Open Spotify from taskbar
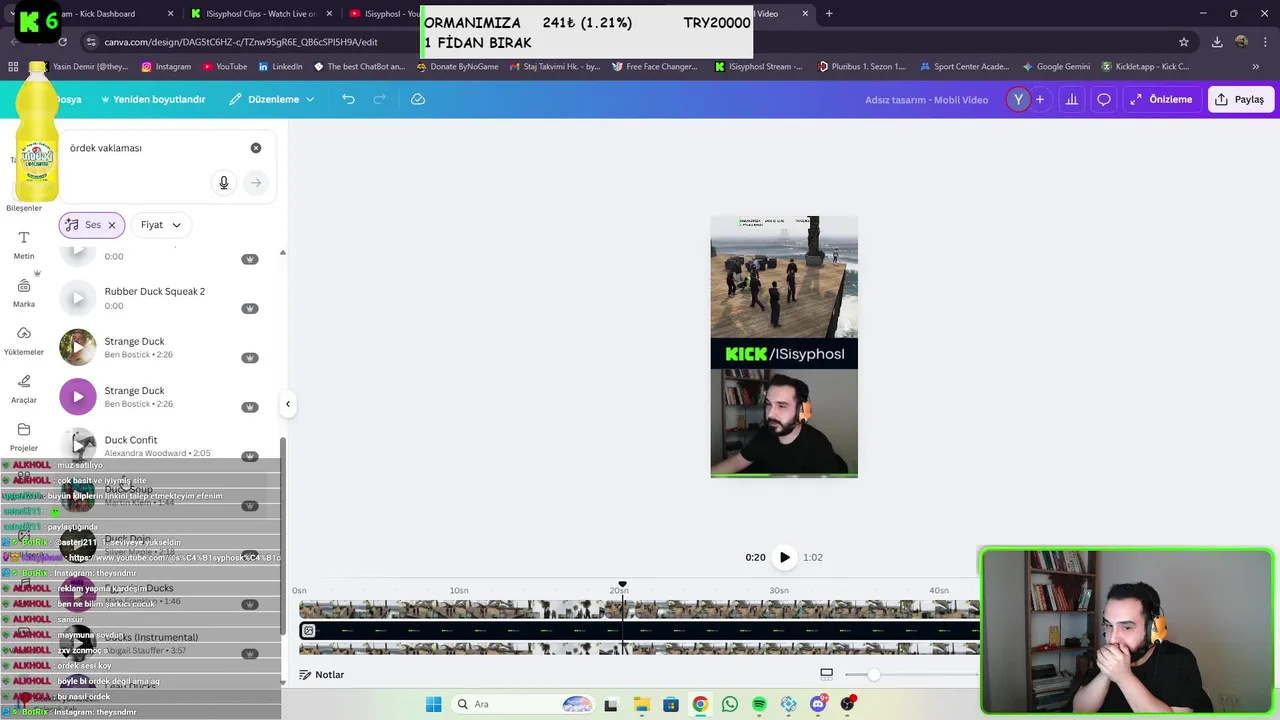1280x720 pixels. point(759,704)
